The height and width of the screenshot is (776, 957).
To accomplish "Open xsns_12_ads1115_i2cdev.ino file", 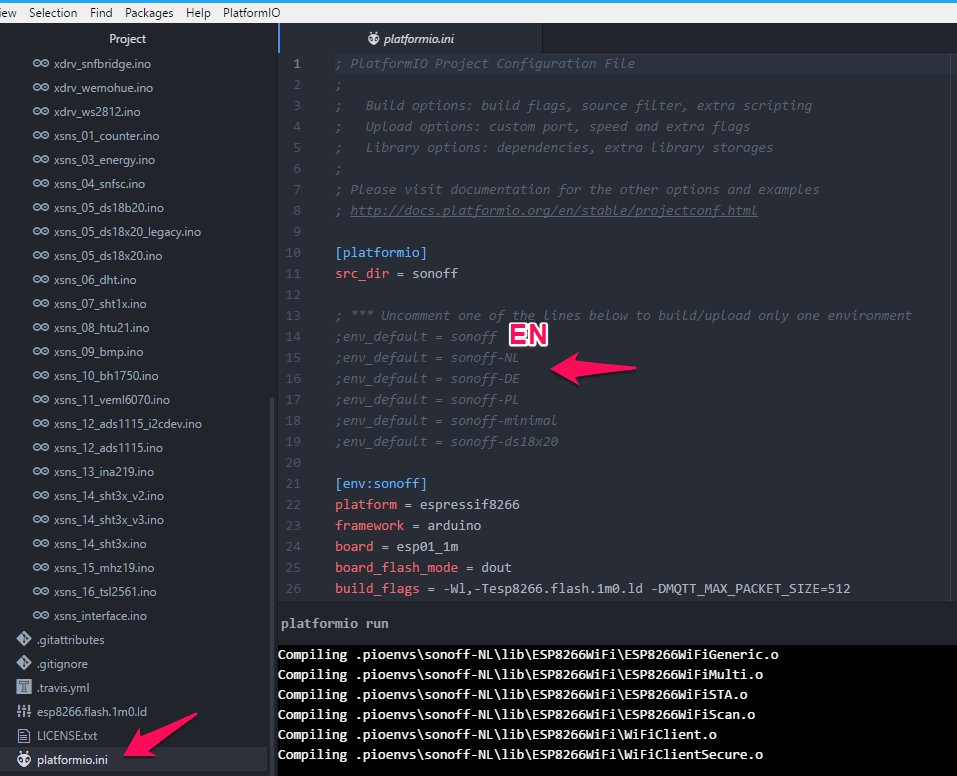I will 128,424.
